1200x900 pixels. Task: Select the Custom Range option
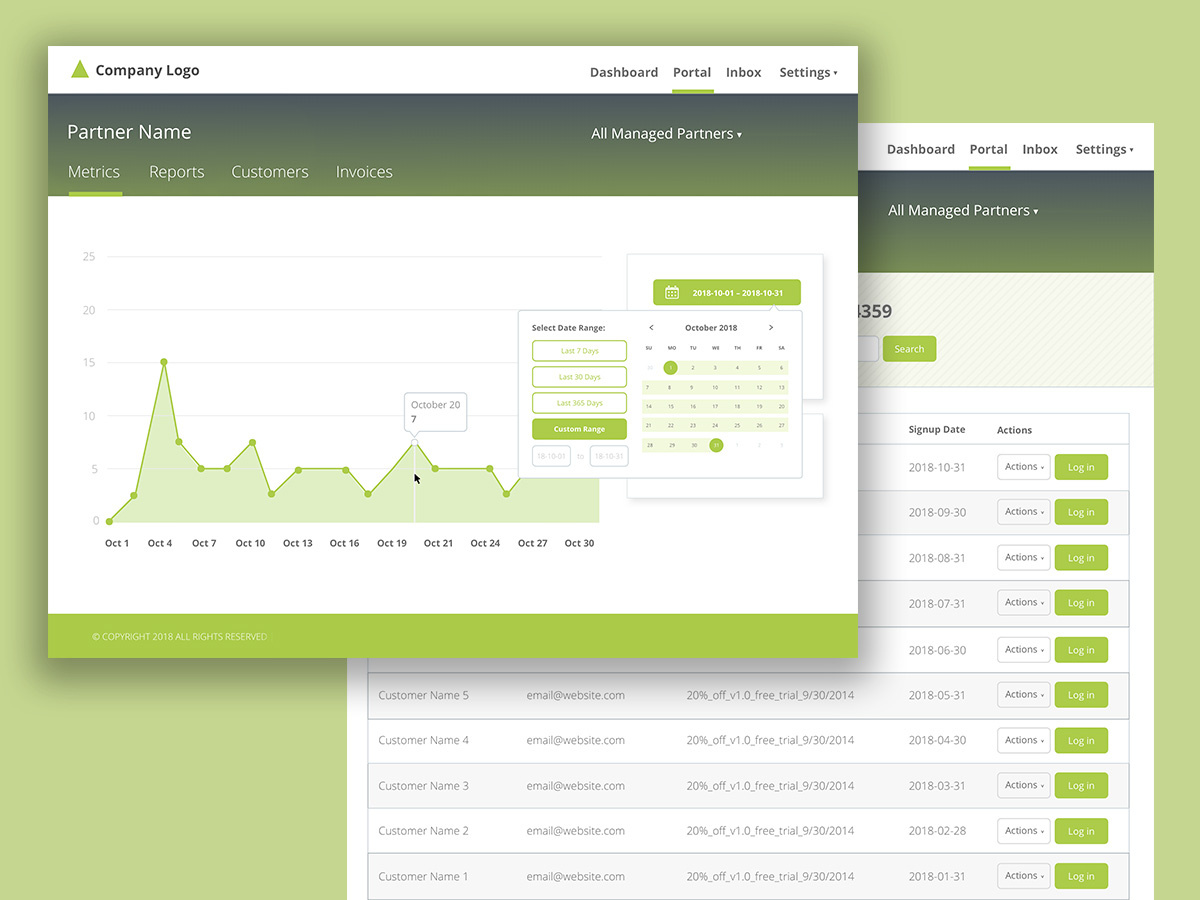(x=579, y=428)
